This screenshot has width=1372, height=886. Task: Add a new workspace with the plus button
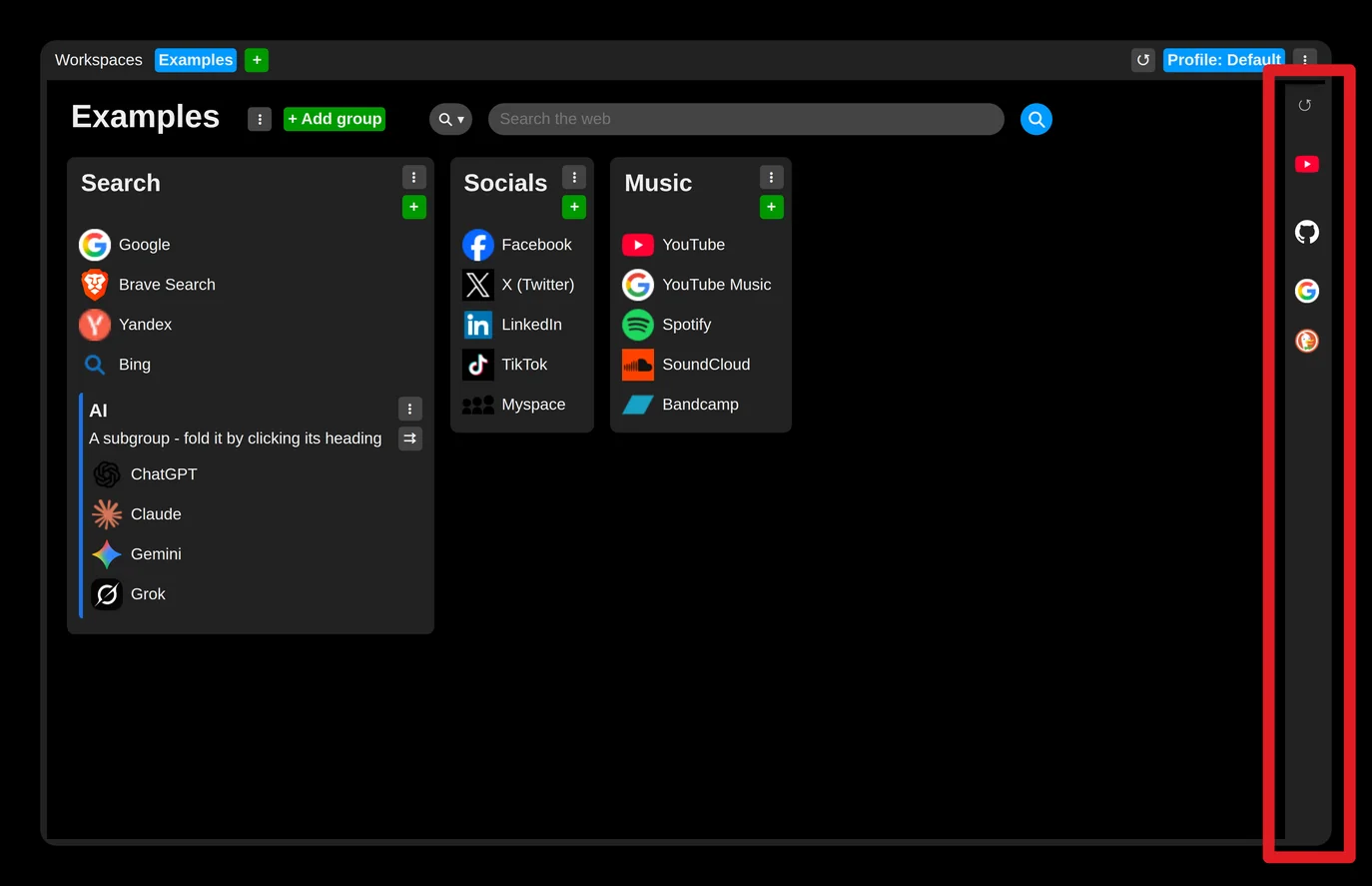click(257, 60)
